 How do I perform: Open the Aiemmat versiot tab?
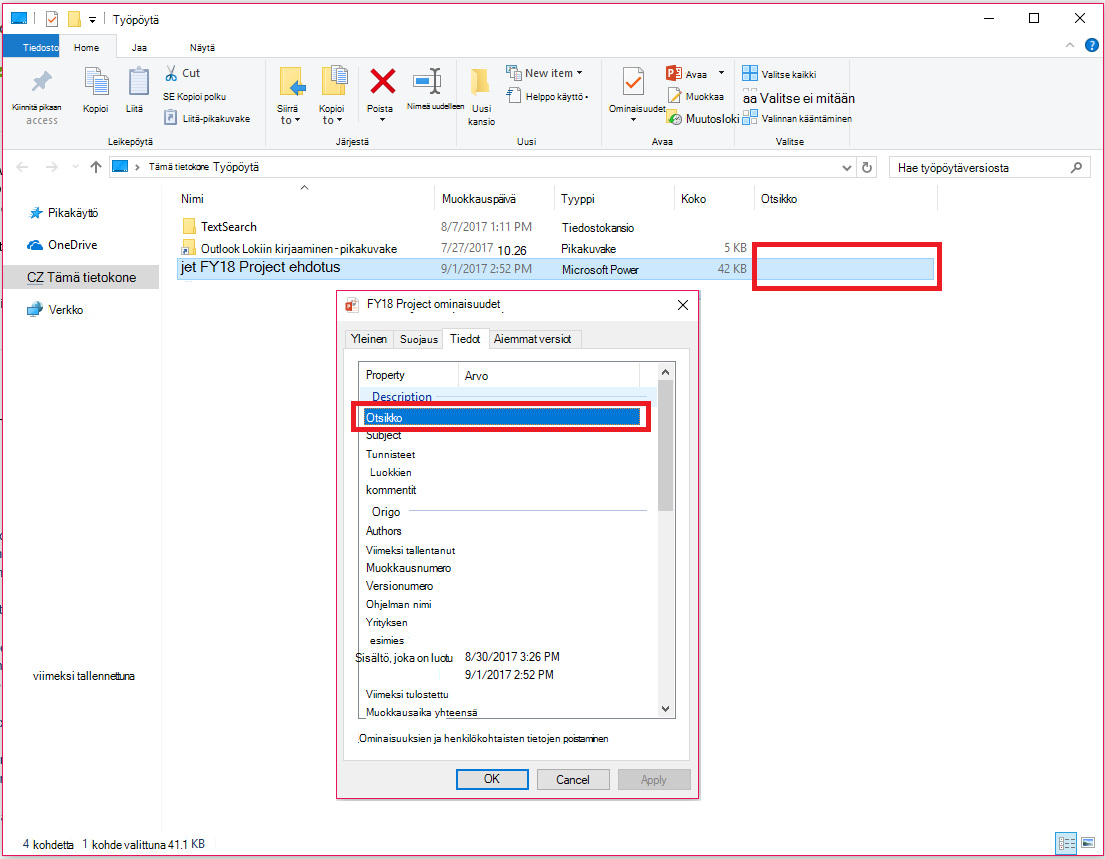tap(533, 339)
